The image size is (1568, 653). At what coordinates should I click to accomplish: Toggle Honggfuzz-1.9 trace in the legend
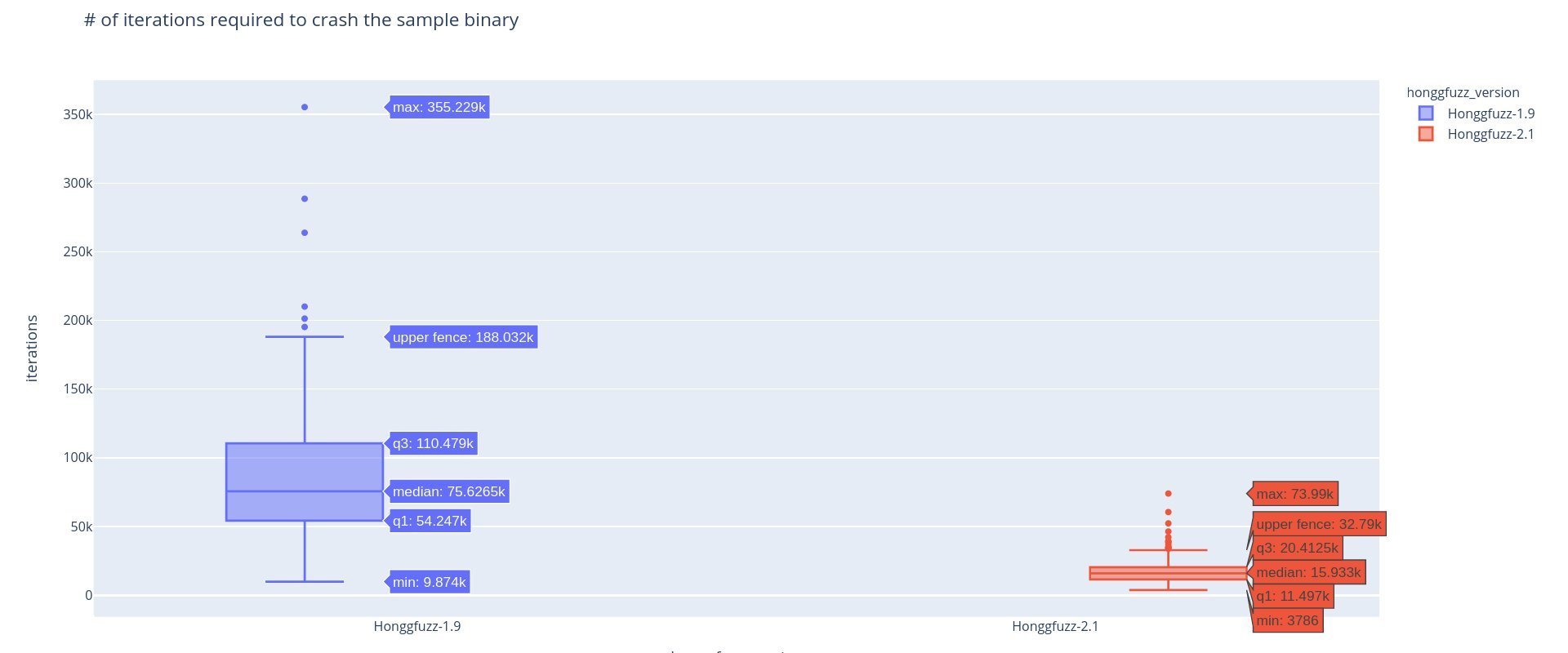coord(1490,113)
